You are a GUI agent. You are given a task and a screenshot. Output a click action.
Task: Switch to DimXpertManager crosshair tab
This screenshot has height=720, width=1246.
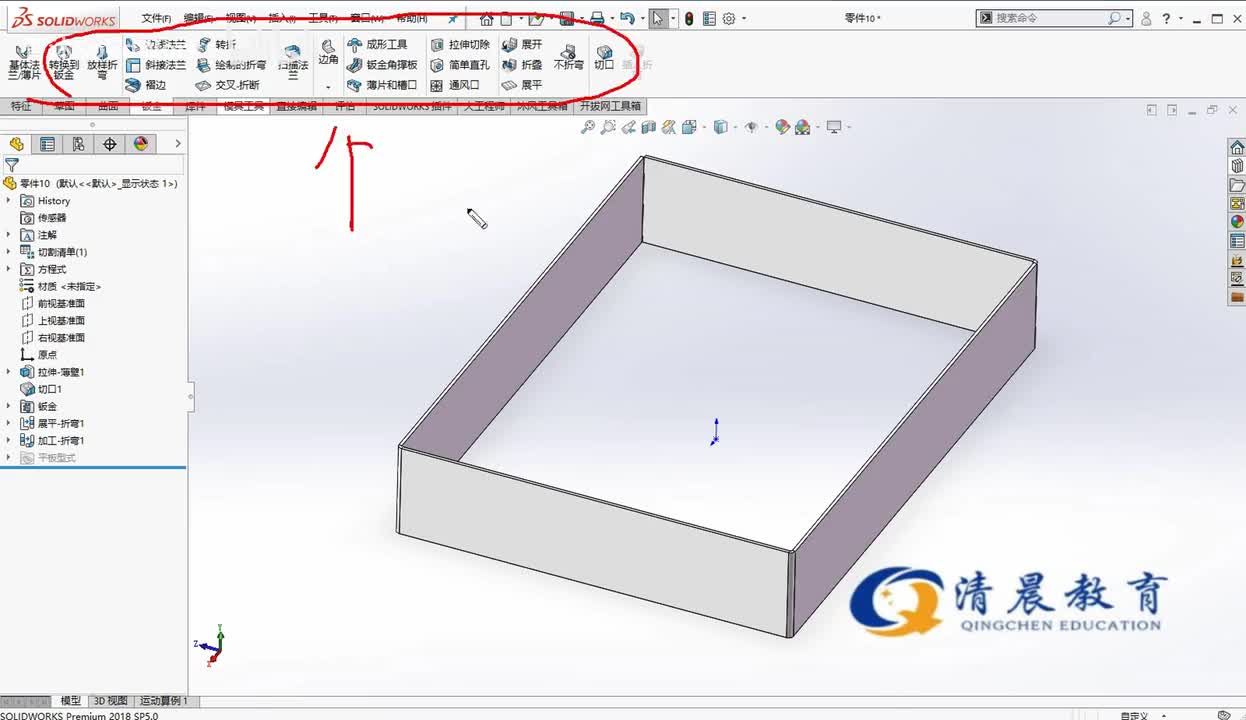tap(109, 144)
